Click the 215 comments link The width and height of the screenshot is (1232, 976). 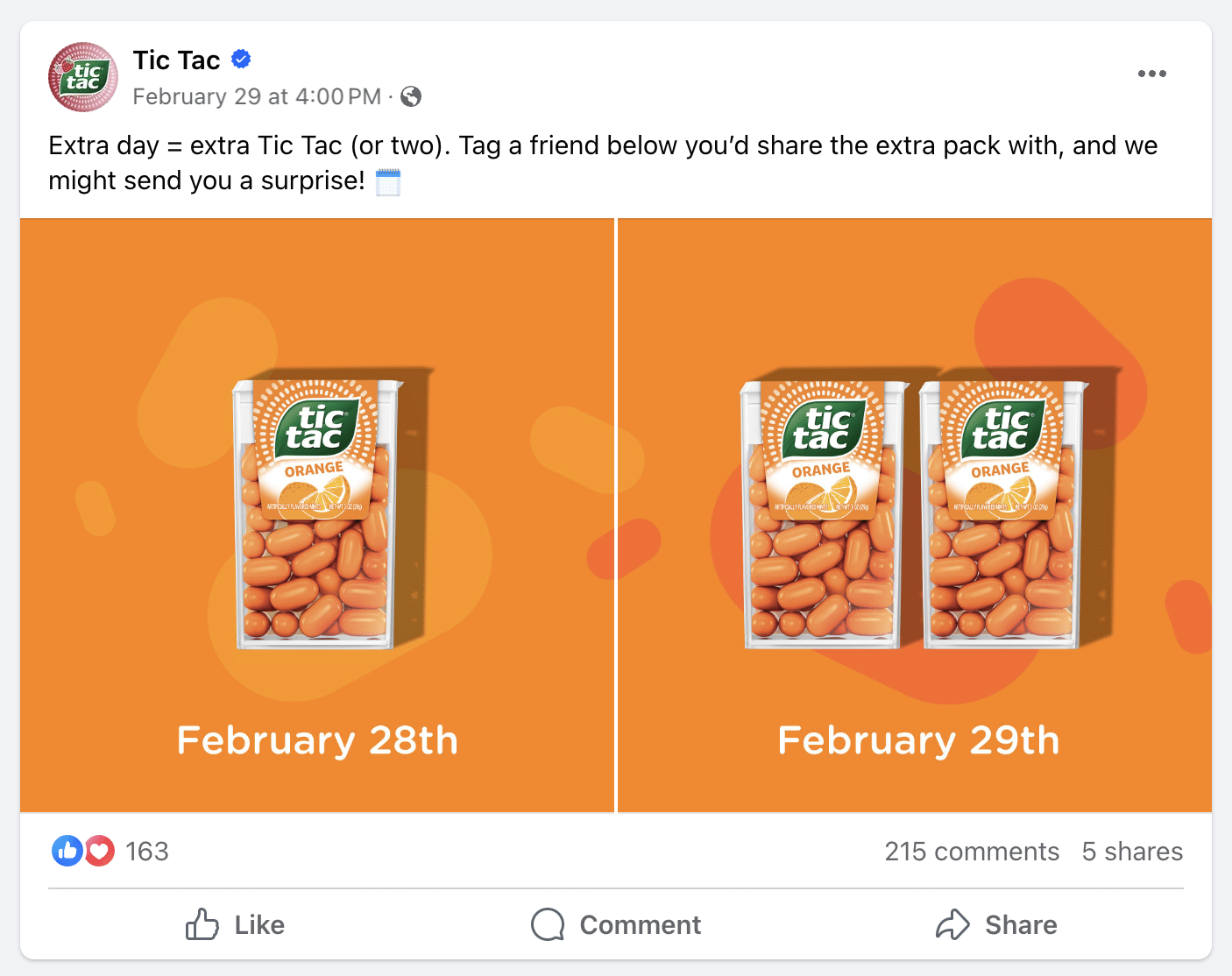click(x=972, y=851)
